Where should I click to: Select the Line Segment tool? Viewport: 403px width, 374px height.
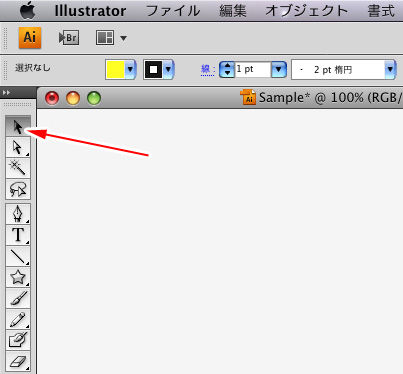pos(18,256)
